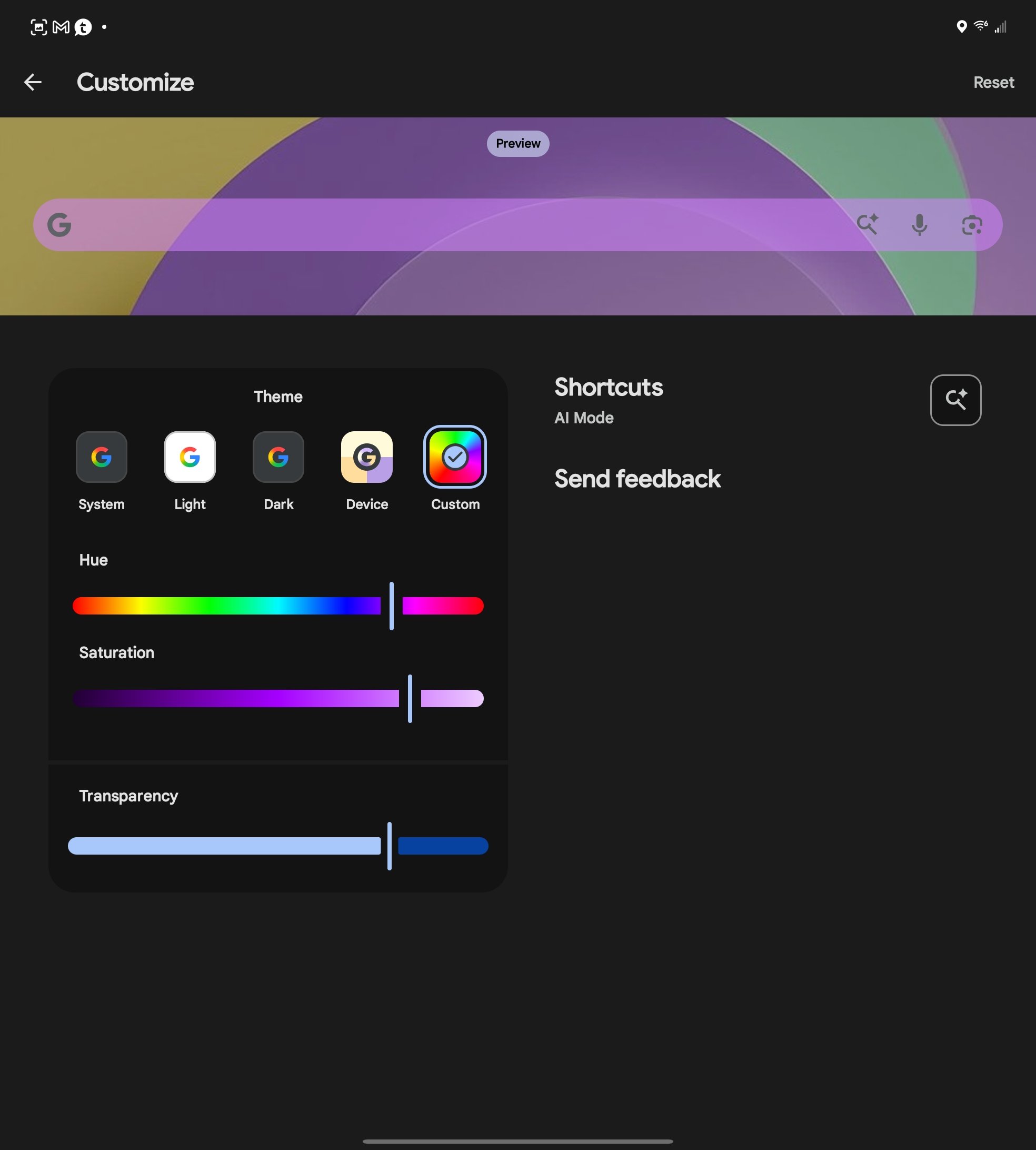The width and height of the screenshot is (1036, 1150).
Task: Click the dark blue part of the Transparency slider
Action: pyautogui.click(x=443, y=846)
